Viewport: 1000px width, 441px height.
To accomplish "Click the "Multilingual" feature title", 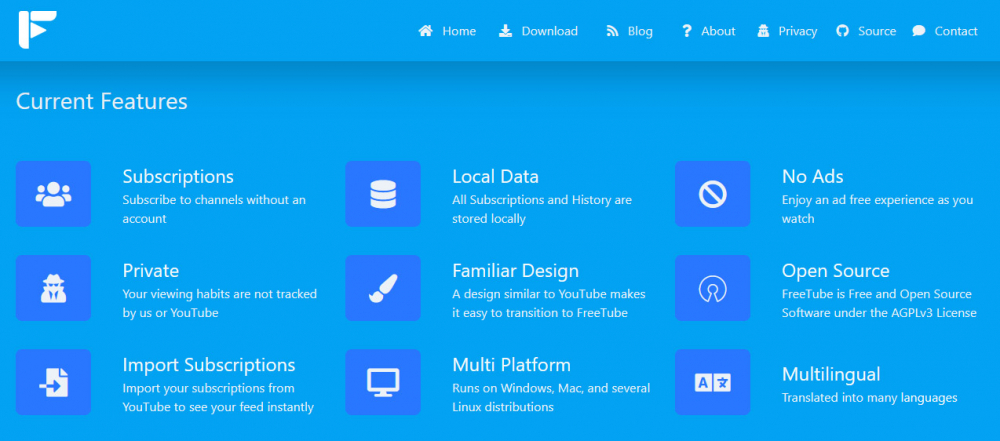I will click(x=831, y=374).
